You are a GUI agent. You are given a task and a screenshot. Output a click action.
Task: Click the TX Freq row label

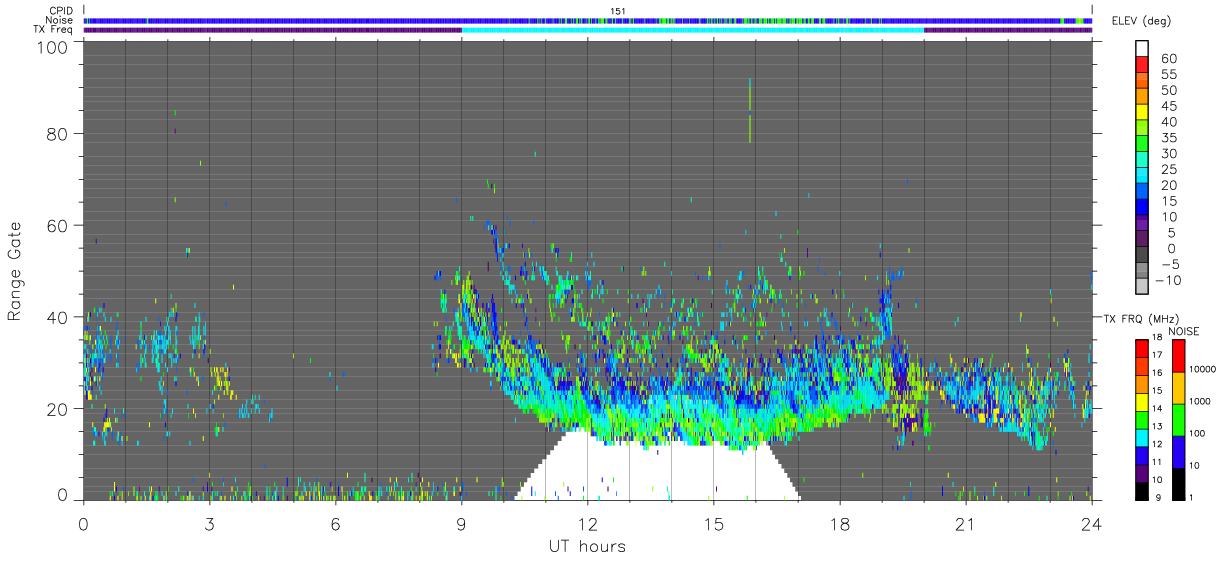53,29
